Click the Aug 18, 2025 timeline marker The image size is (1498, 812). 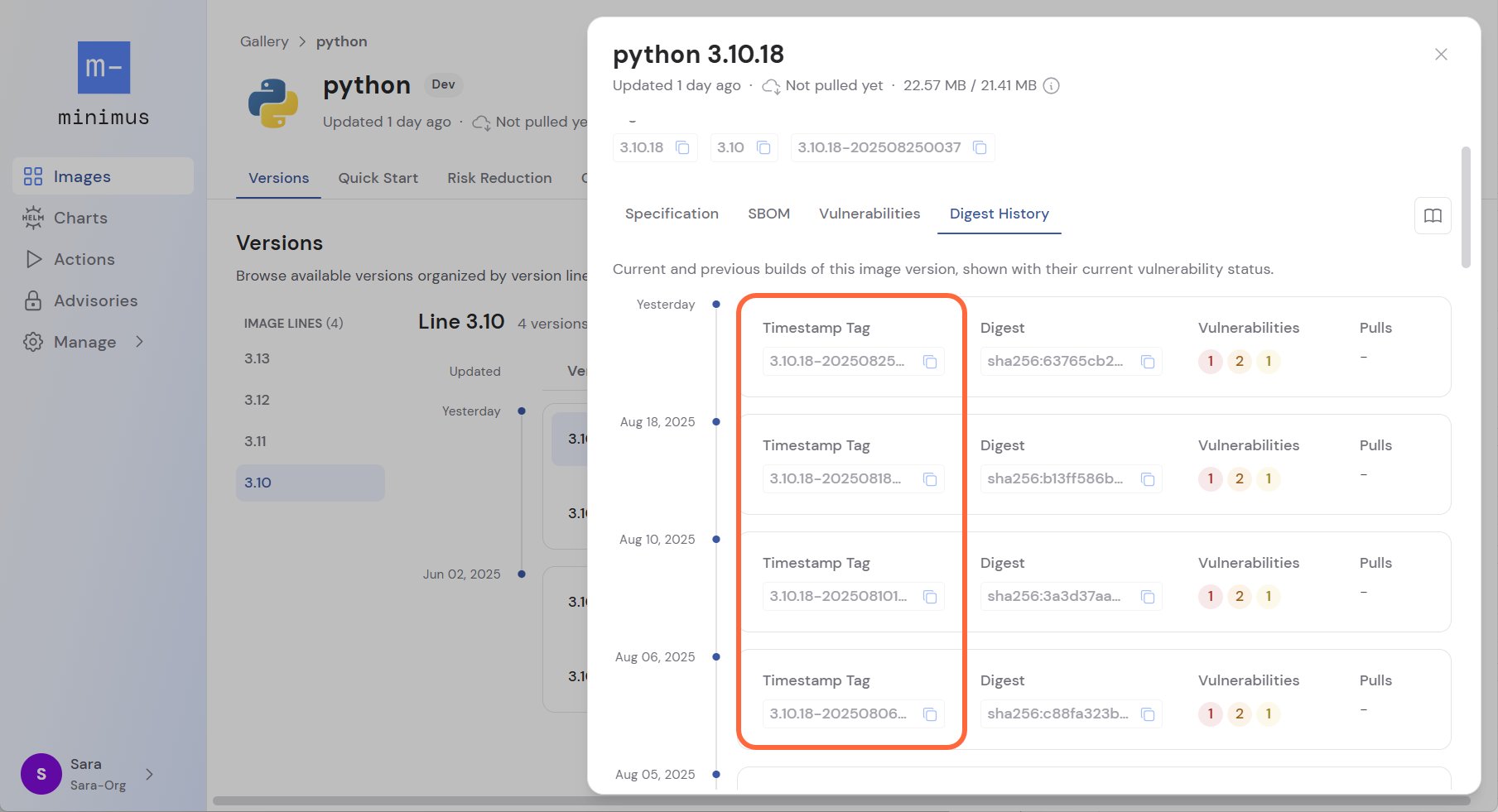click(716, 422)
